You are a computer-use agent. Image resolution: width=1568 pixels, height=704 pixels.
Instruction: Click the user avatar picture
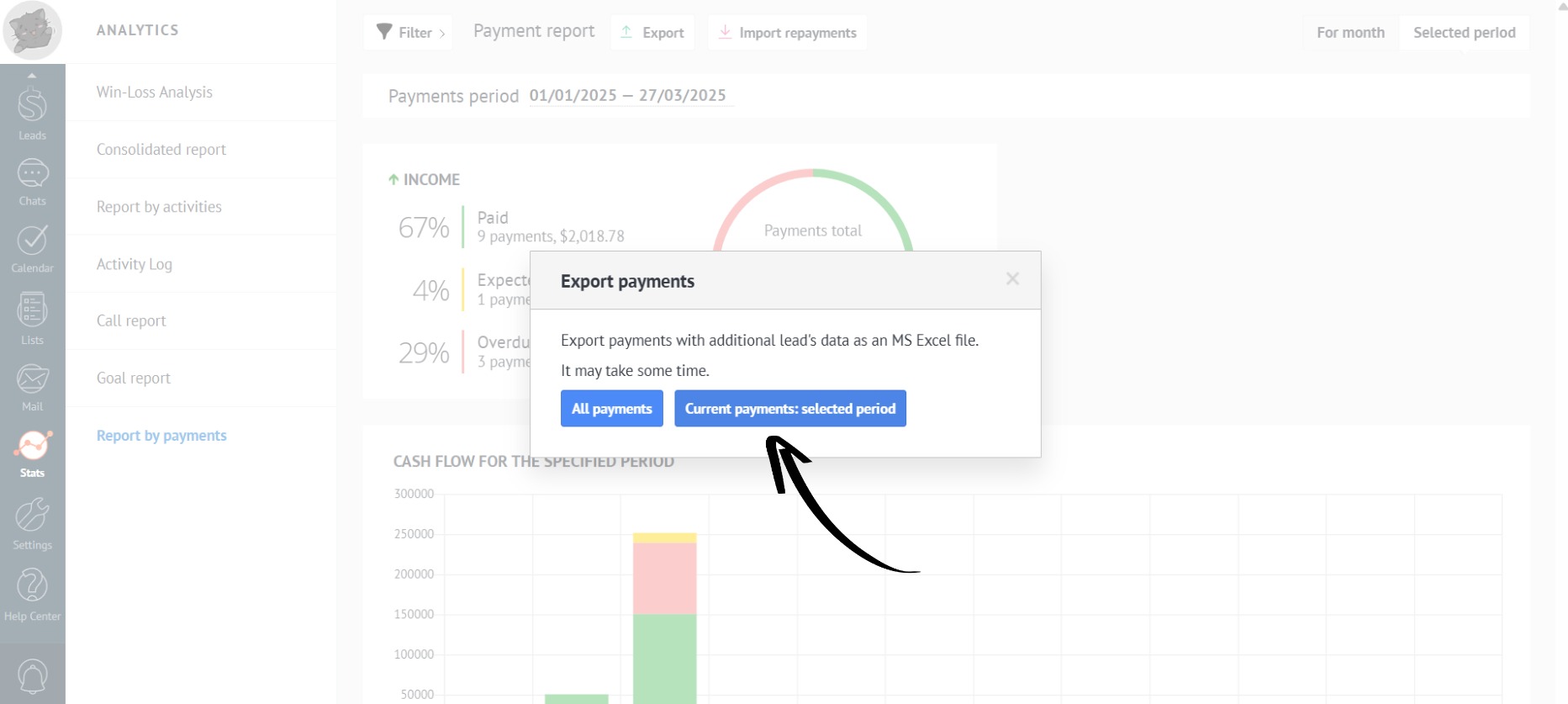[32, 30]
